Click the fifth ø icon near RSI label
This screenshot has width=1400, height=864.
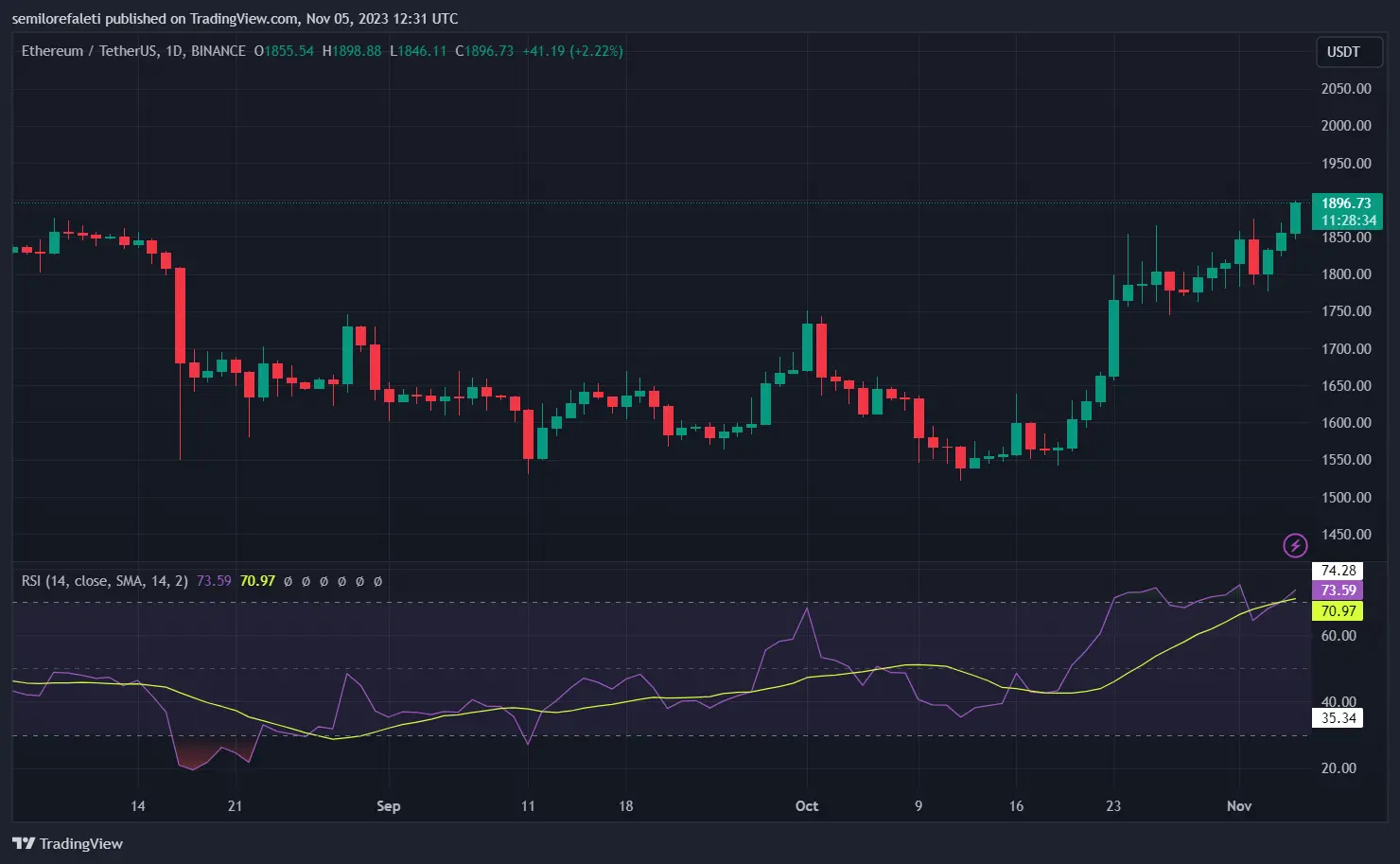(359, 581)
